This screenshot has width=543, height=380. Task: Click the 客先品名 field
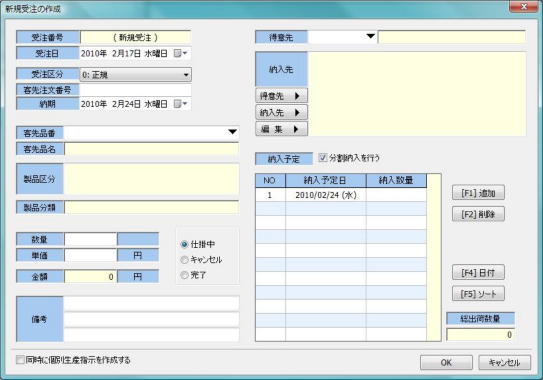tap(152, 149)
